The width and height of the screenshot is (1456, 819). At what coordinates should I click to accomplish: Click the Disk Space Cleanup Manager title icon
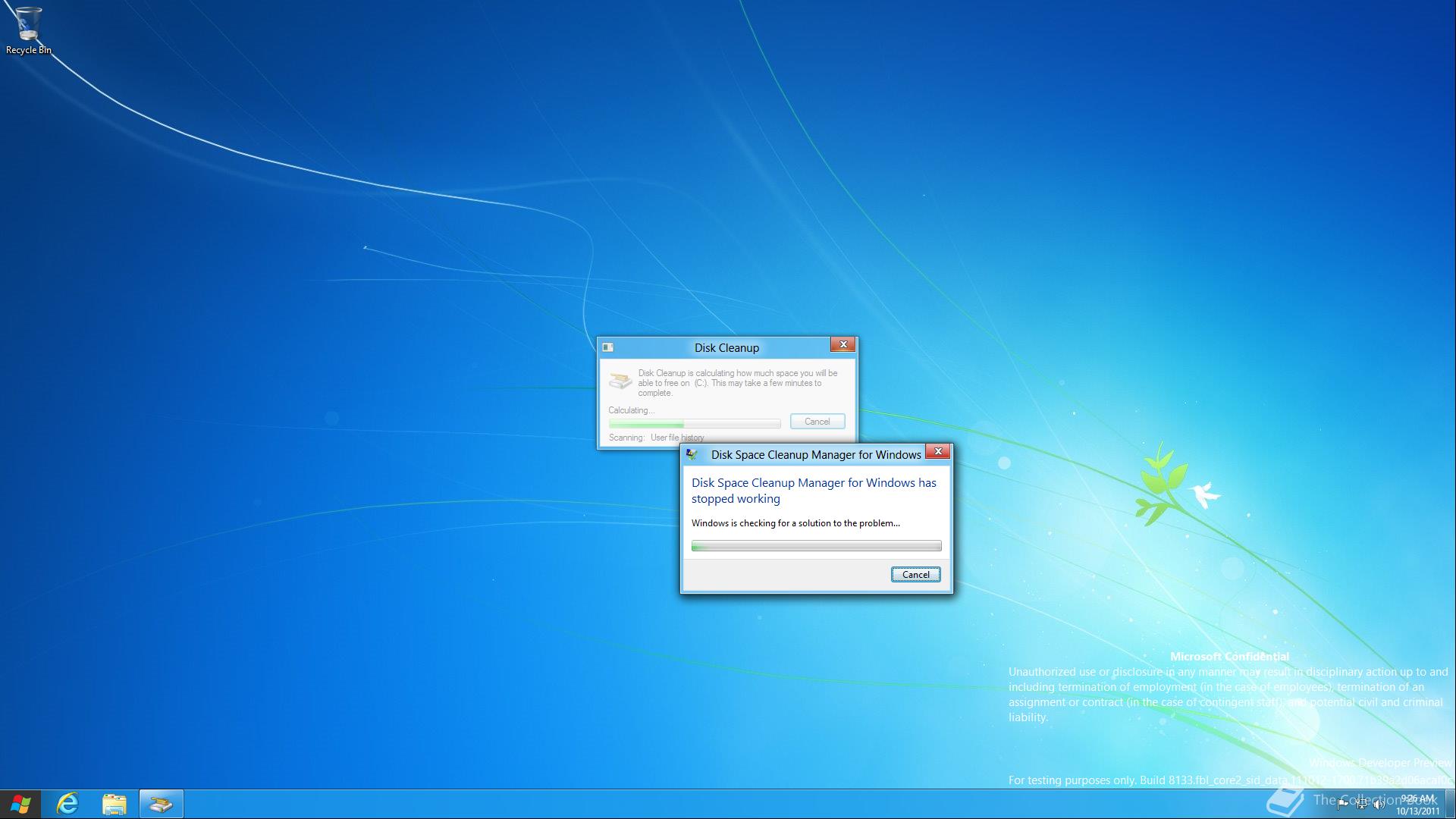pyautogui.click(x=692, y=454)
